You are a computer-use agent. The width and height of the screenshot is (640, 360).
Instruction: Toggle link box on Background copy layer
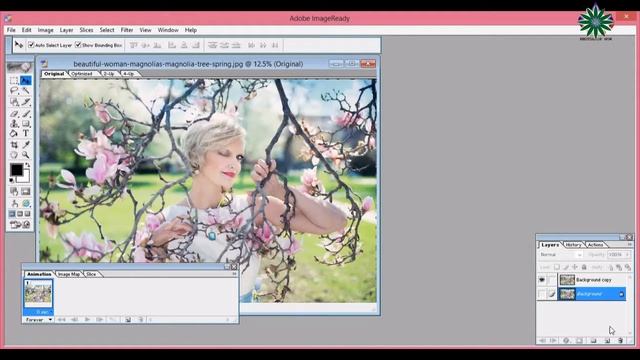pyautogui.click(x=551, y=280)
